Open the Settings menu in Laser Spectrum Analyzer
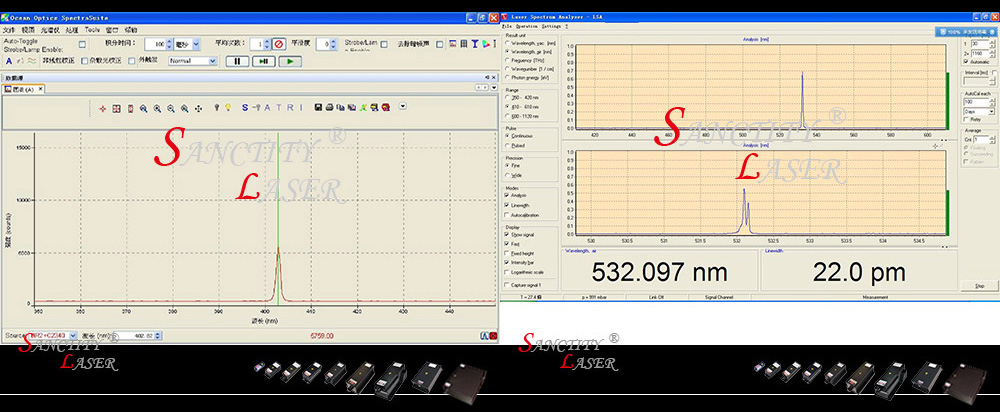1000x412 pixels. [552, 26]
